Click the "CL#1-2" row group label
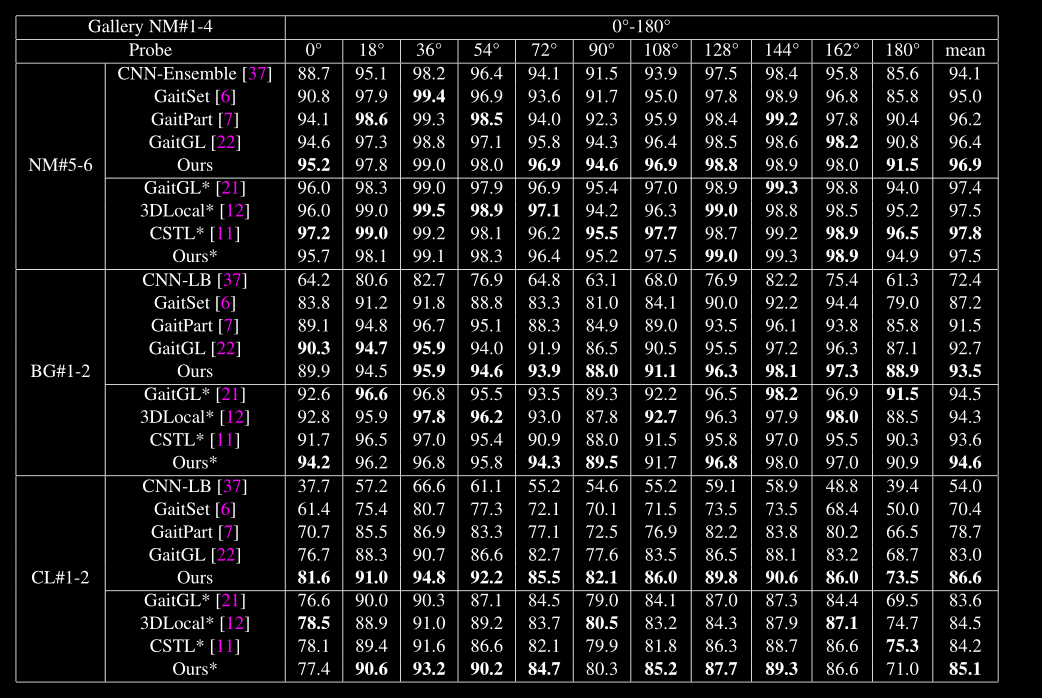This screenshot has width=1042, height=698. (x=61, y=577)
